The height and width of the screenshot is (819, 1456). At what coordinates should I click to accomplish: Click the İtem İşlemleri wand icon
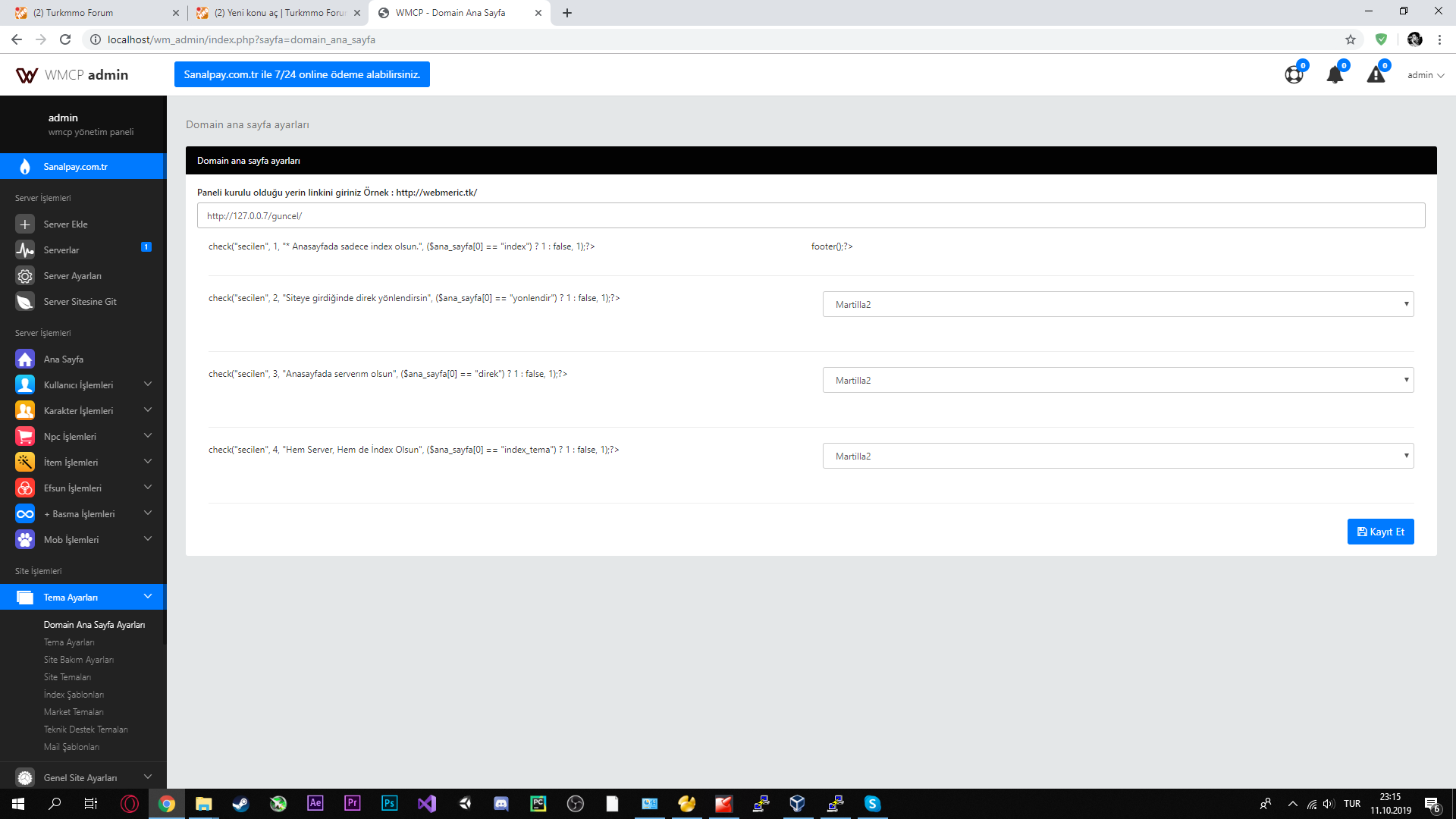click(25, 463)
